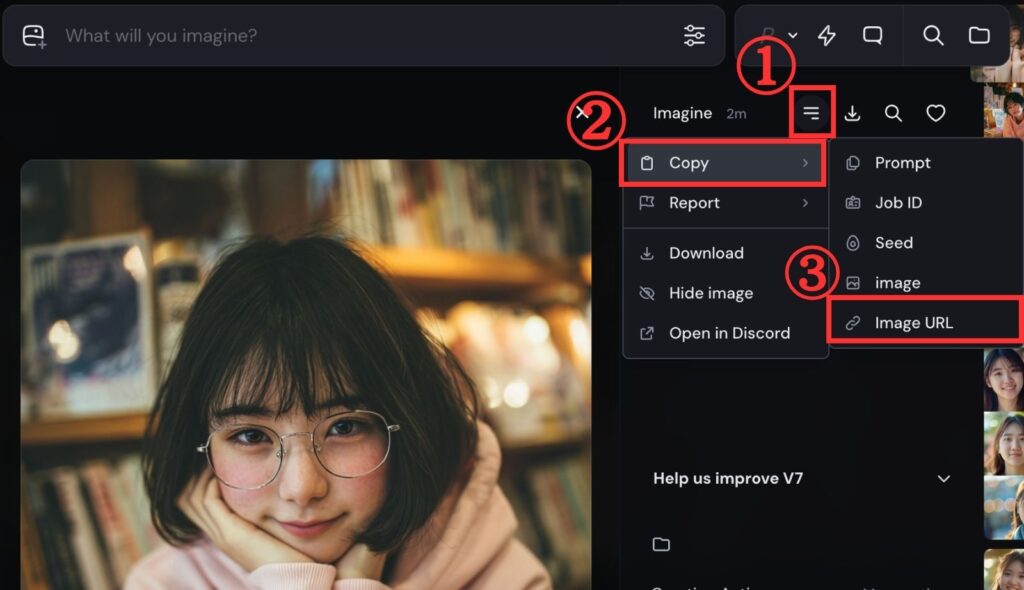Open the folder icon in top toolbar
The height and width of the screenshot is (590, 1024).
[979, 36]
